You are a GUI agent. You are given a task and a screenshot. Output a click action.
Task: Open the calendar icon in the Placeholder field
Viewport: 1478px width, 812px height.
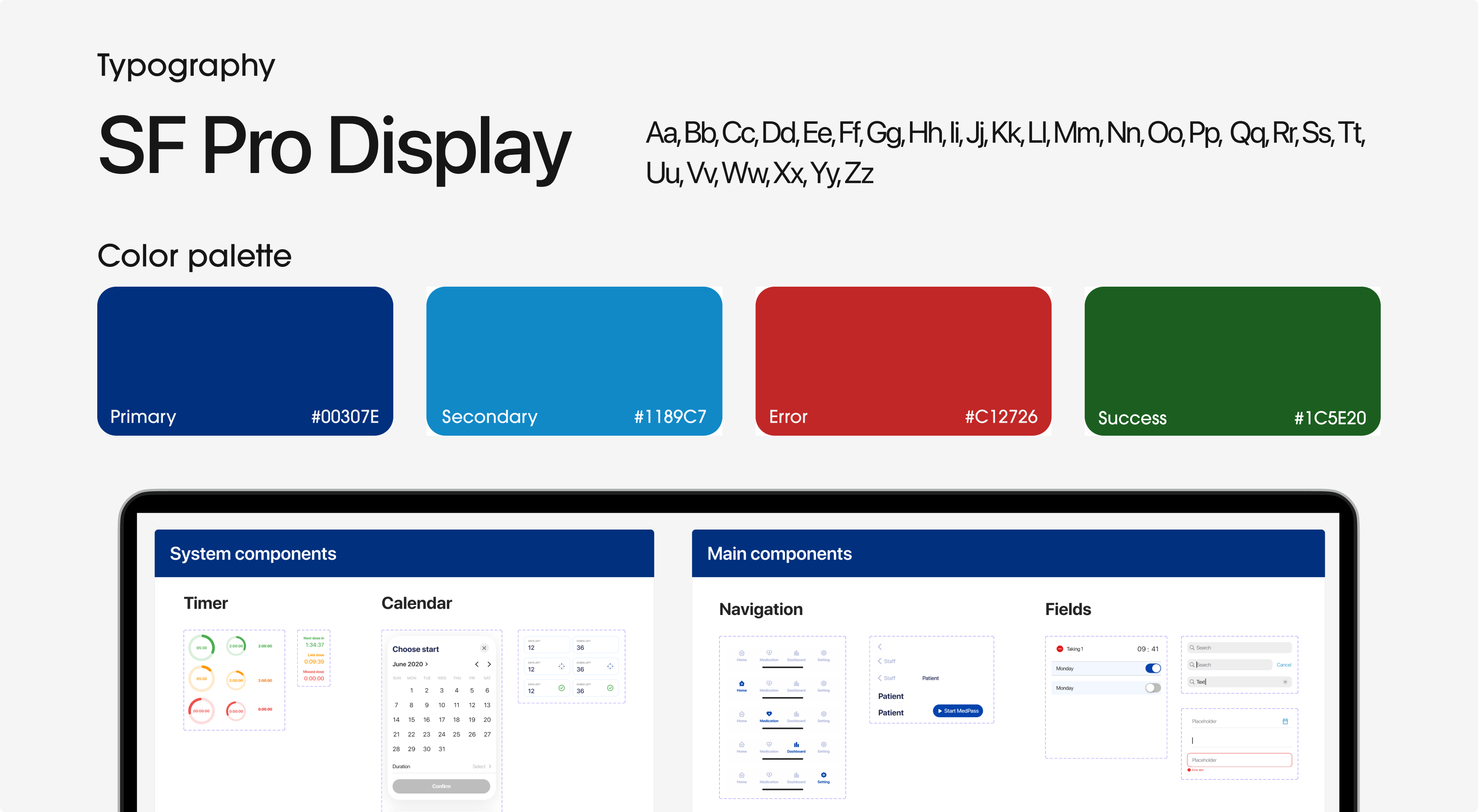tap(1285, 721)
